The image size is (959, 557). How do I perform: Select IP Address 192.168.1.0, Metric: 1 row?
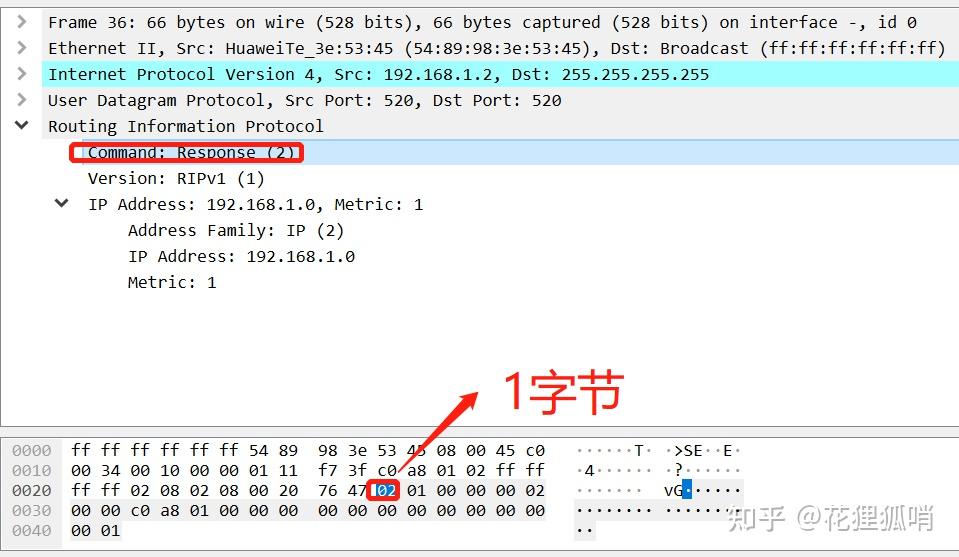(256, 204)
